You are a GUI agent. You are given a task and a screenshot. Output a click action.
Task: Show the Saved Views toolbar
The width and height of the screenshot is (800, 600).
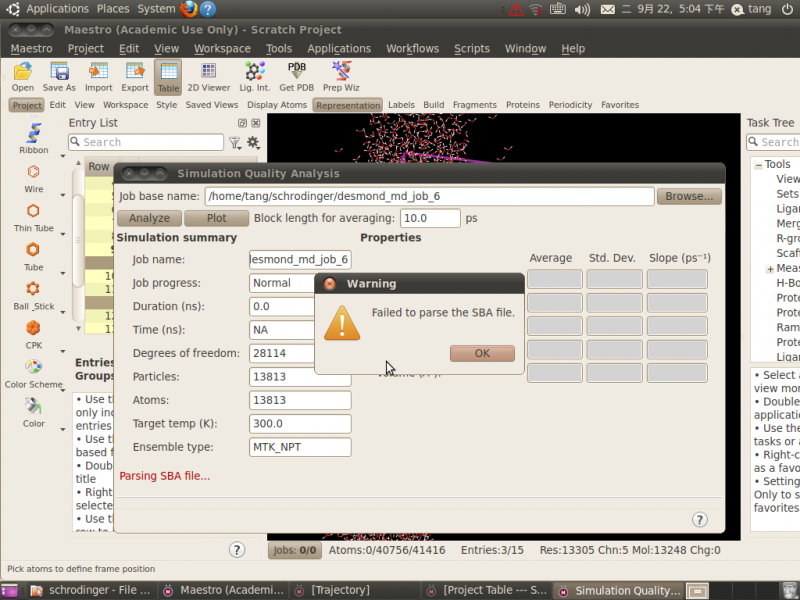tap(212, 105)
